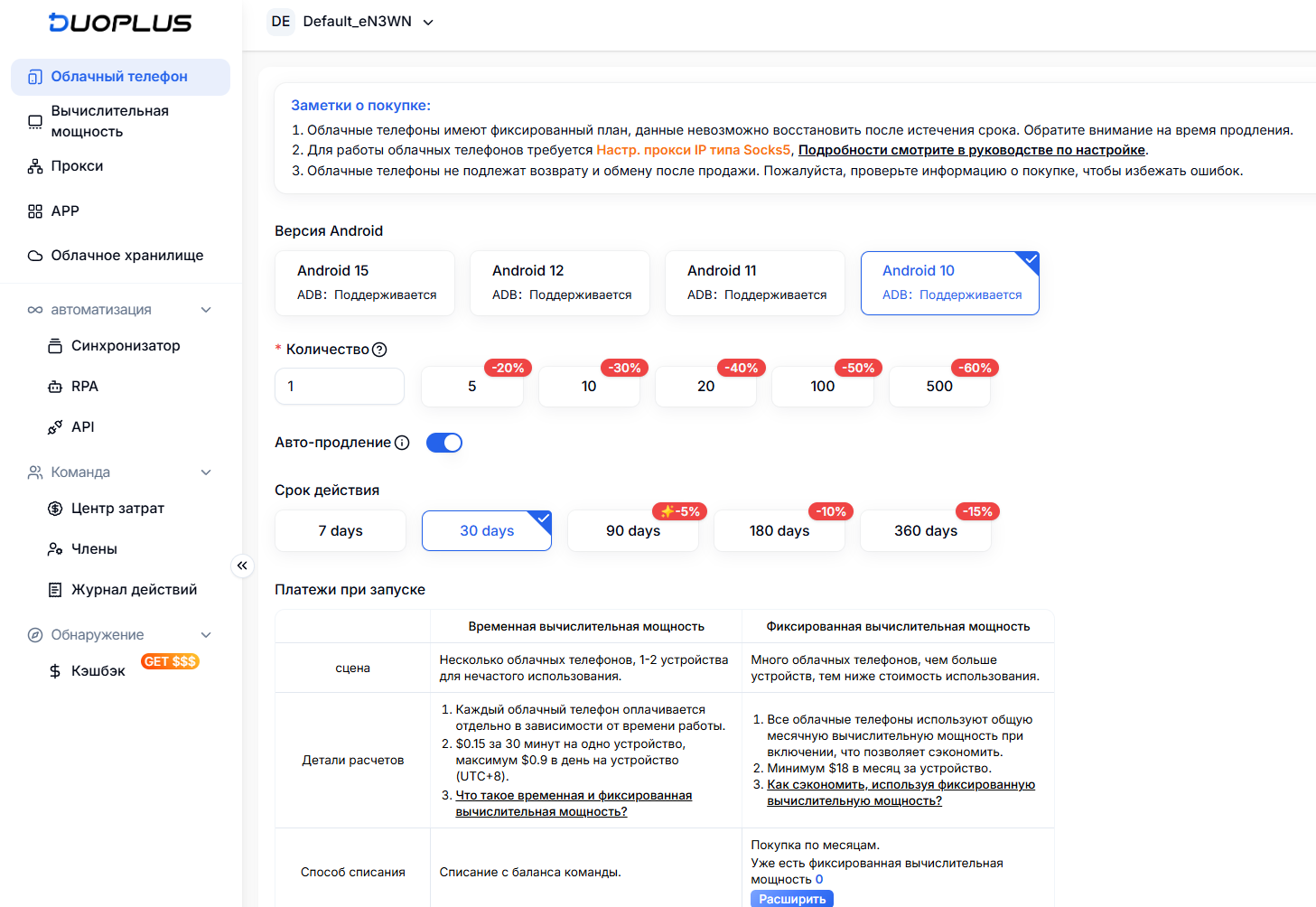Click the RPA robot icon
This screenshot has width=1316, height=907.
pos(55,387)
